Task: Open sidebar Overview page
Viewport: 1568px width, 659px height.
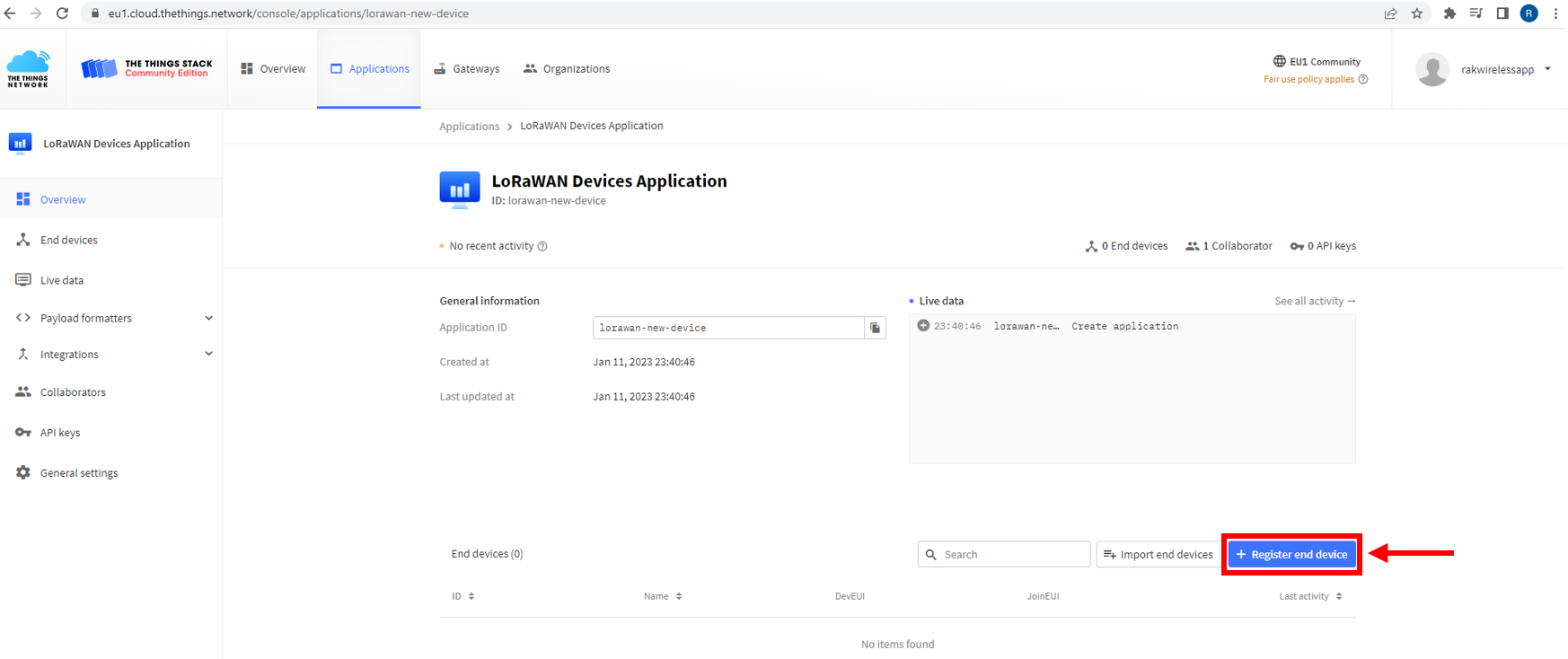Action: pos(110,199)
